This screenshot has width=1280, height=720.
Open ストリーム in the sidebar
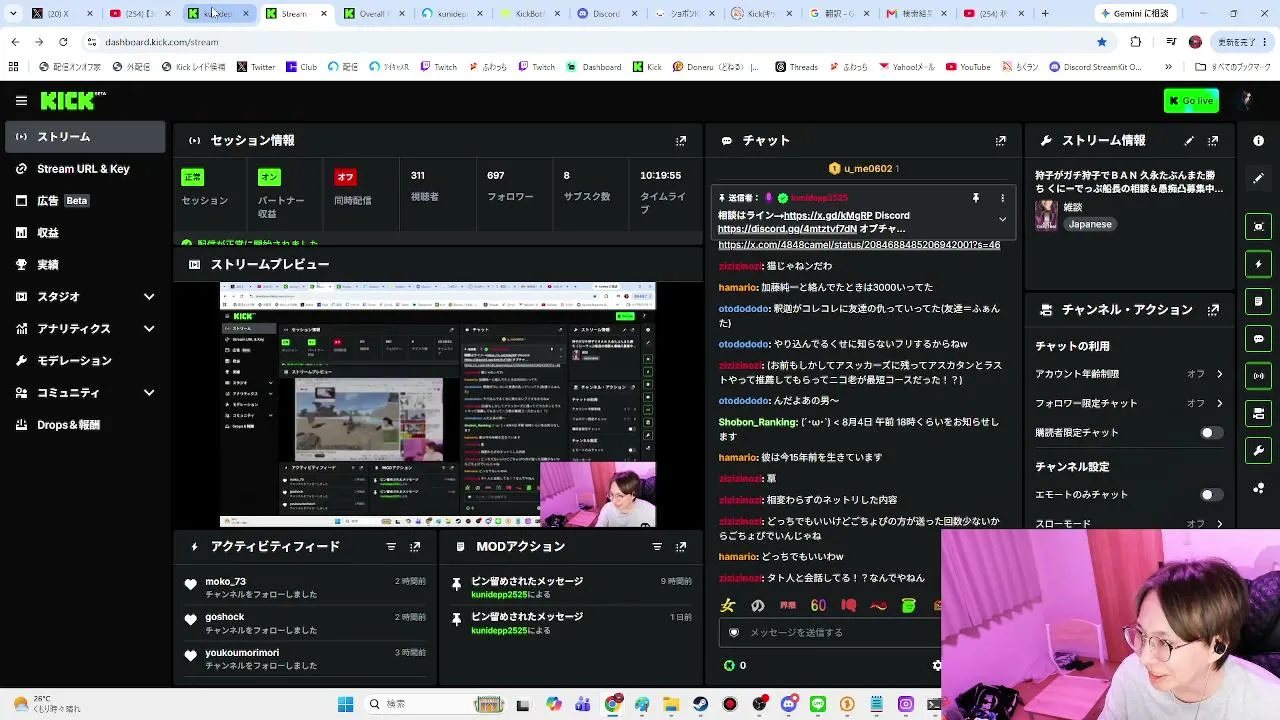pyautogui.click(x=83, y=137)
